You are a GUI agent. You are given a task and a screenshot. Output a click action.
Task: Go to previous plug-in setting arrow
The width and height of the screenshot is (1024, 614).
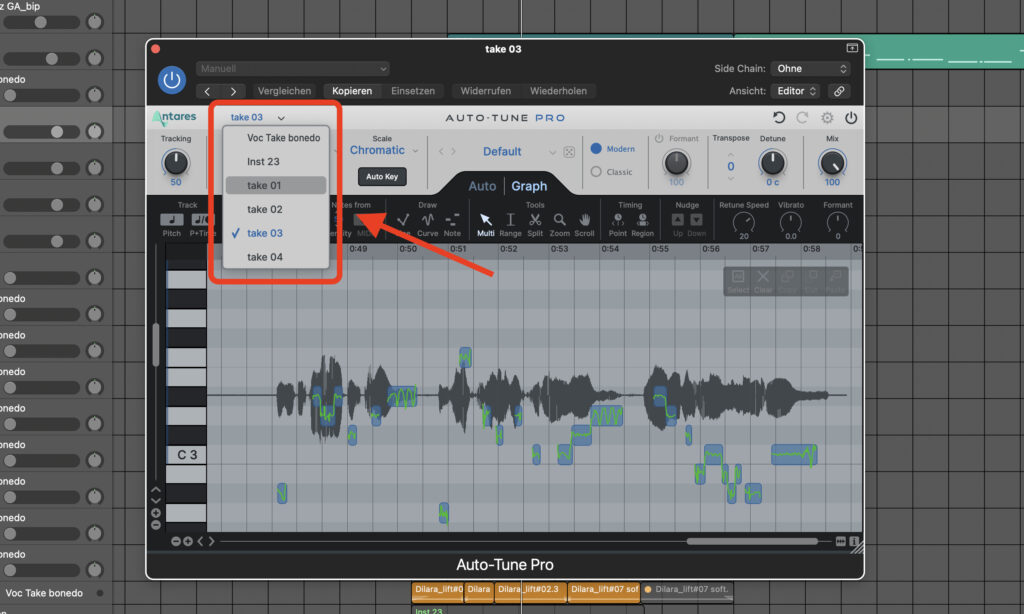207,91
